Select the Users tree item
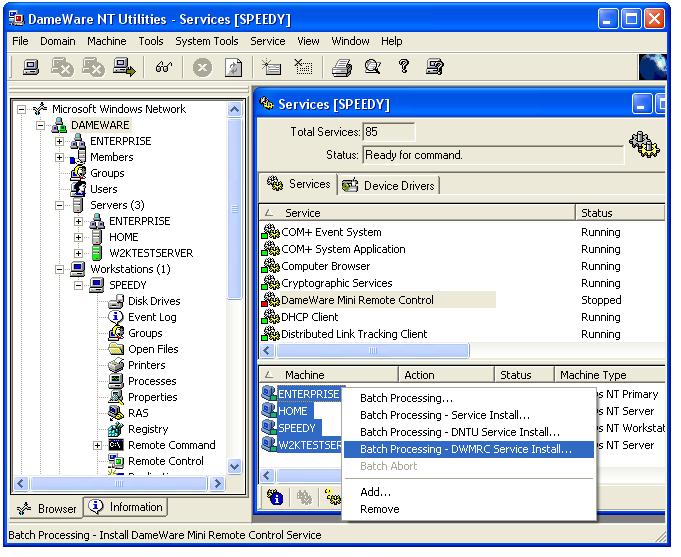Viewport: 681px width, 557px height. [x=104, y=189]
